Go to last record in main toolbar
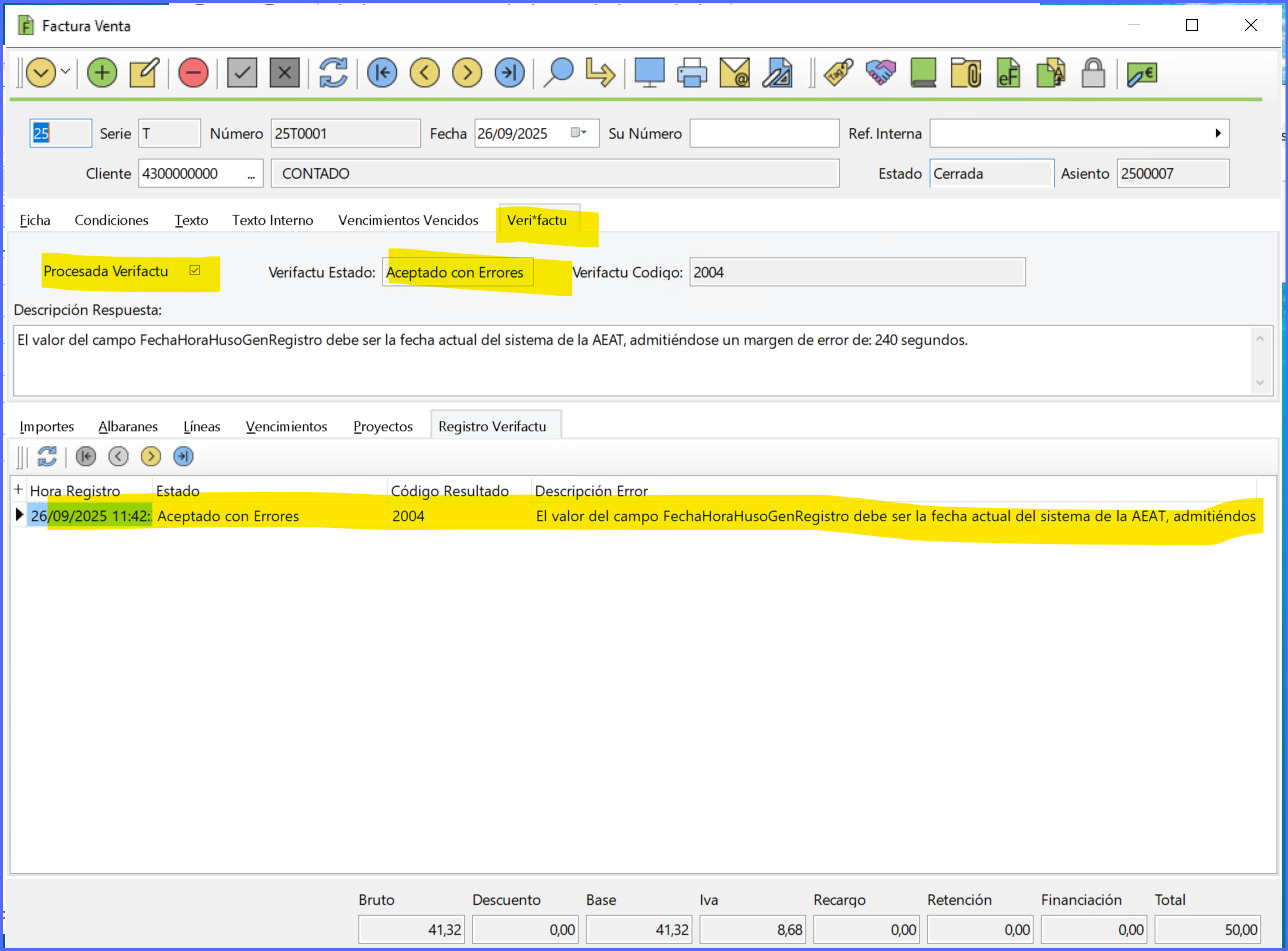This screenshot has height=951, width=1288. click(509, 72)
